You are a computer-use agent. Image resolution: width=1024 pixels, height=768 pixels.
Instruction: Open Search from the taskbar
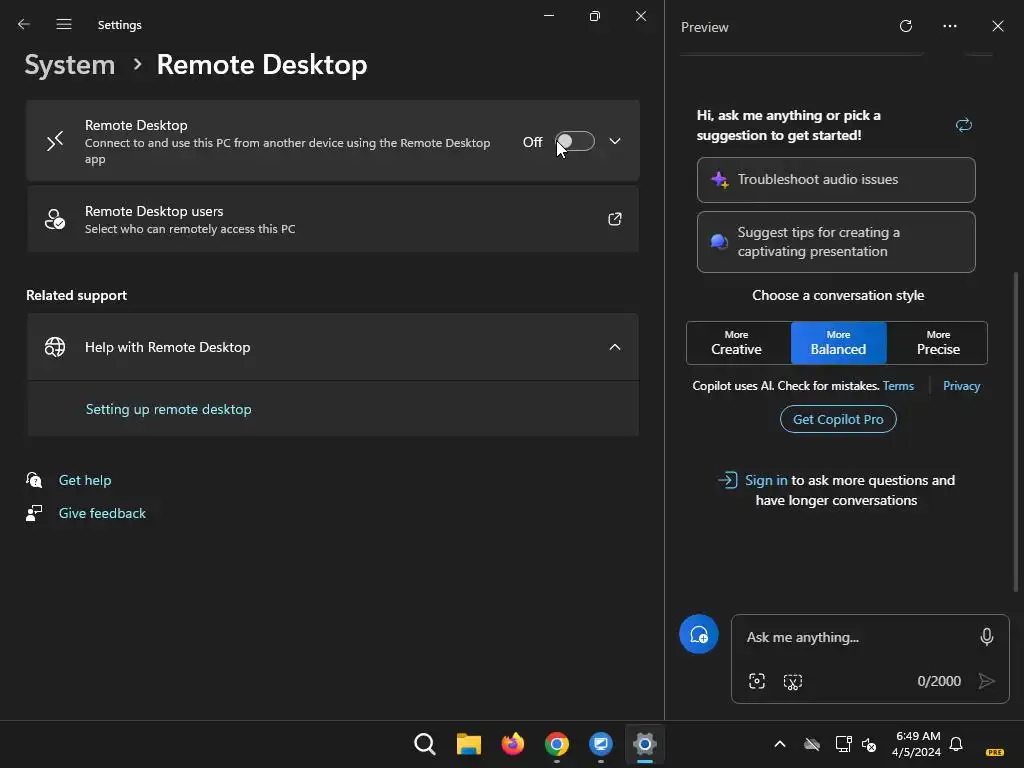[x=424, y=744]
